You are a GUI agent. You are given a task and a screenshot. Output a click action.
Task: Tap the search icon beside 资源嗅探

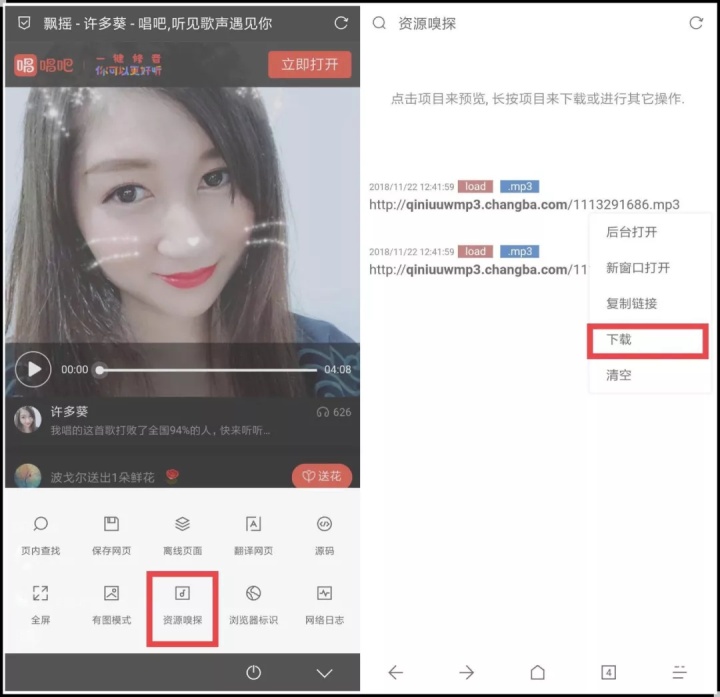click(x=379, y=22)
